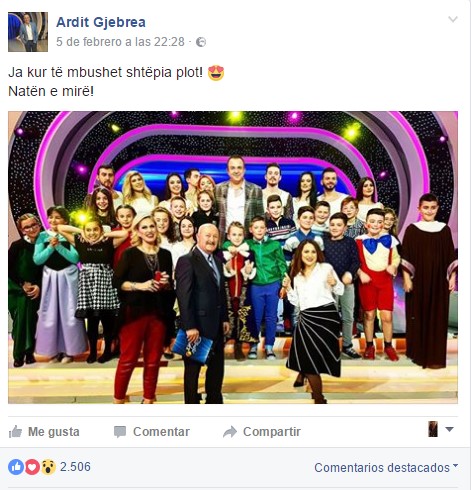Viewport: 471px width, 490px height.
Task: Open Ardit Gjebrea's profile picture
Action: 28,32
